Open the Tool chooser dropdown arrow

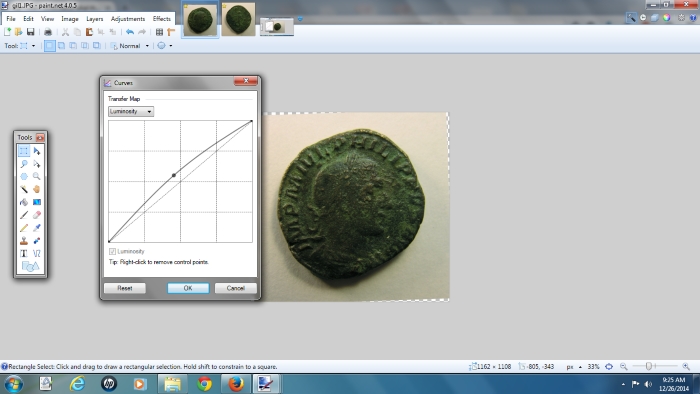click(x=33, y=46)
